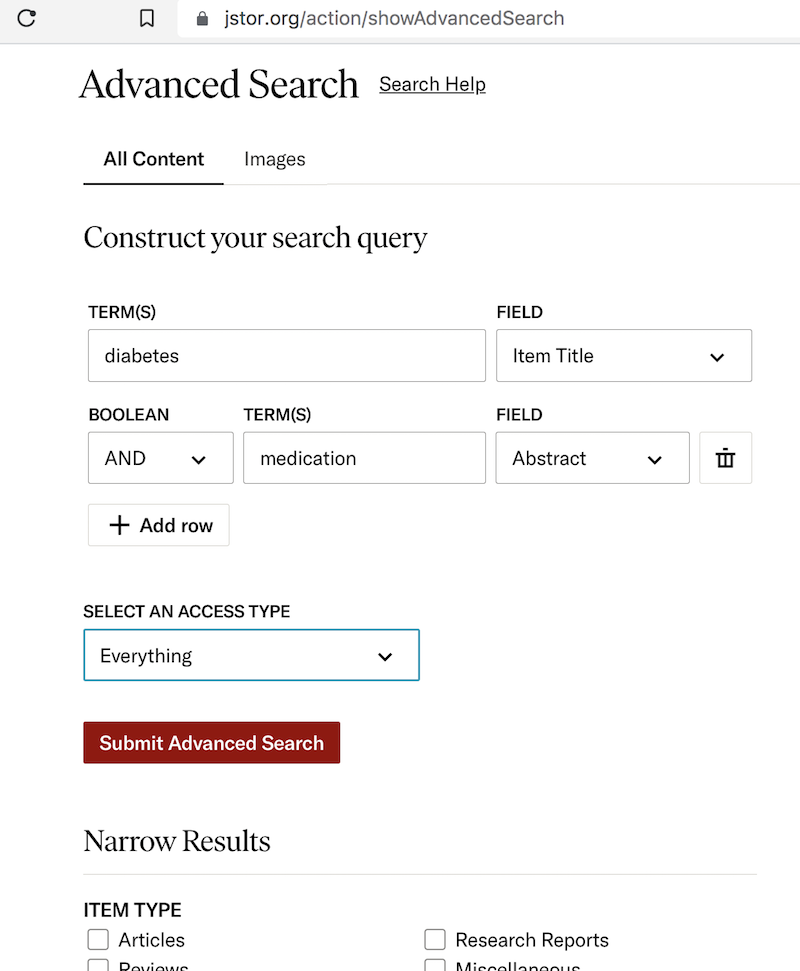Open the Item Title field dropdown
Screen dimensions: 800x971
pos(623,356)
